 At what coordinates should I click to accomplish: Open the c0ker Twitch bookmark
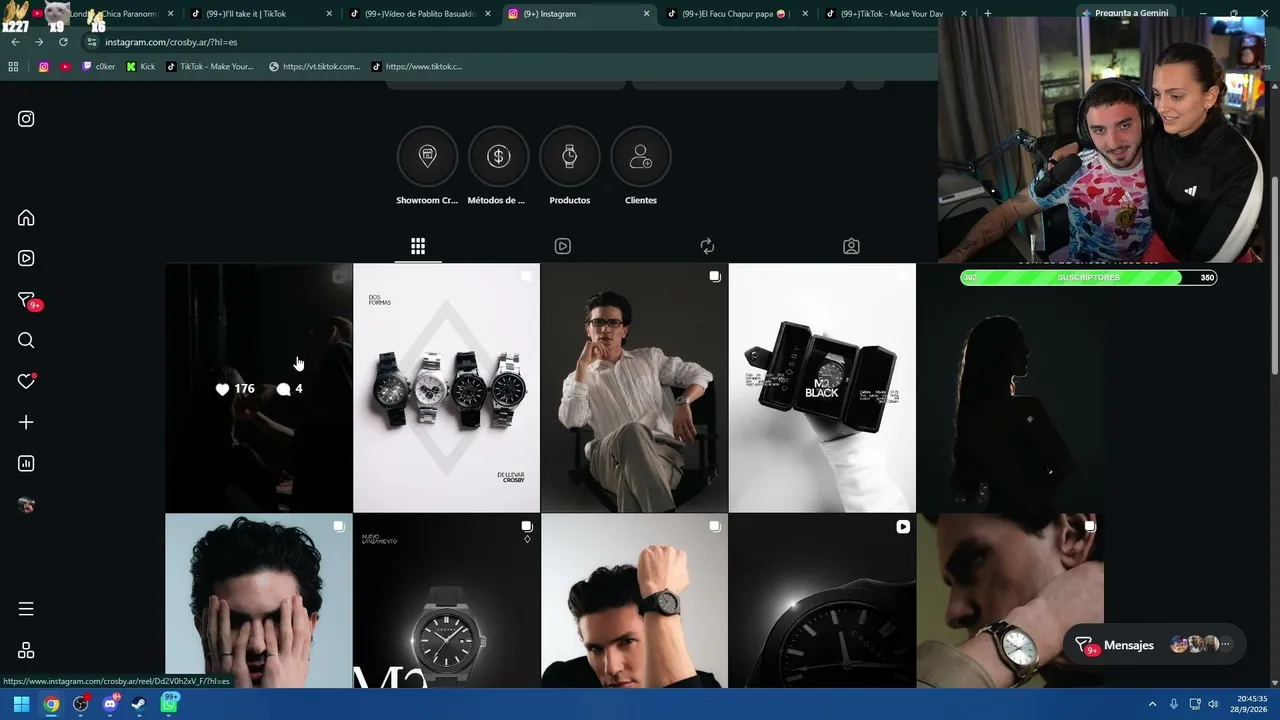pos(99,67)
